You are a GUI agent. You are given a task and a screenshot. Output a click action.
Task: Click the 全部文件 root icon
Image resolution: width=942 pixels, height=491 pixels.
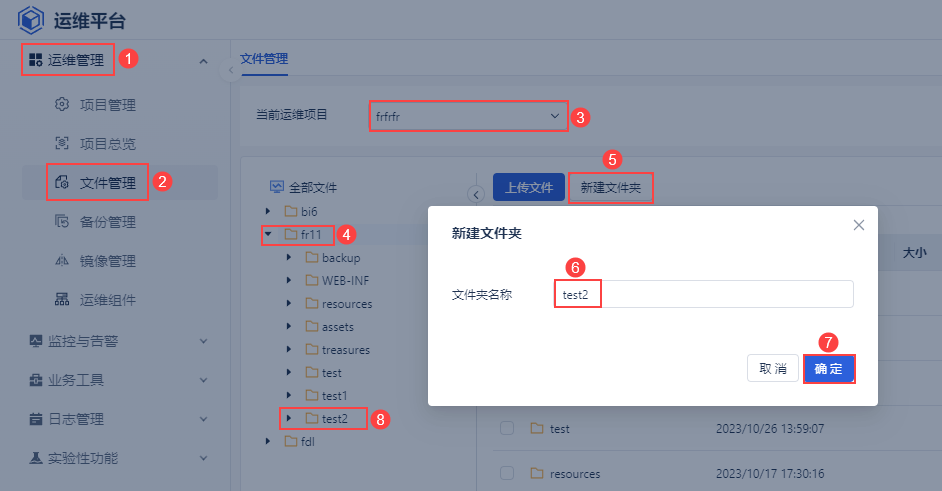(x=276, y=187)
